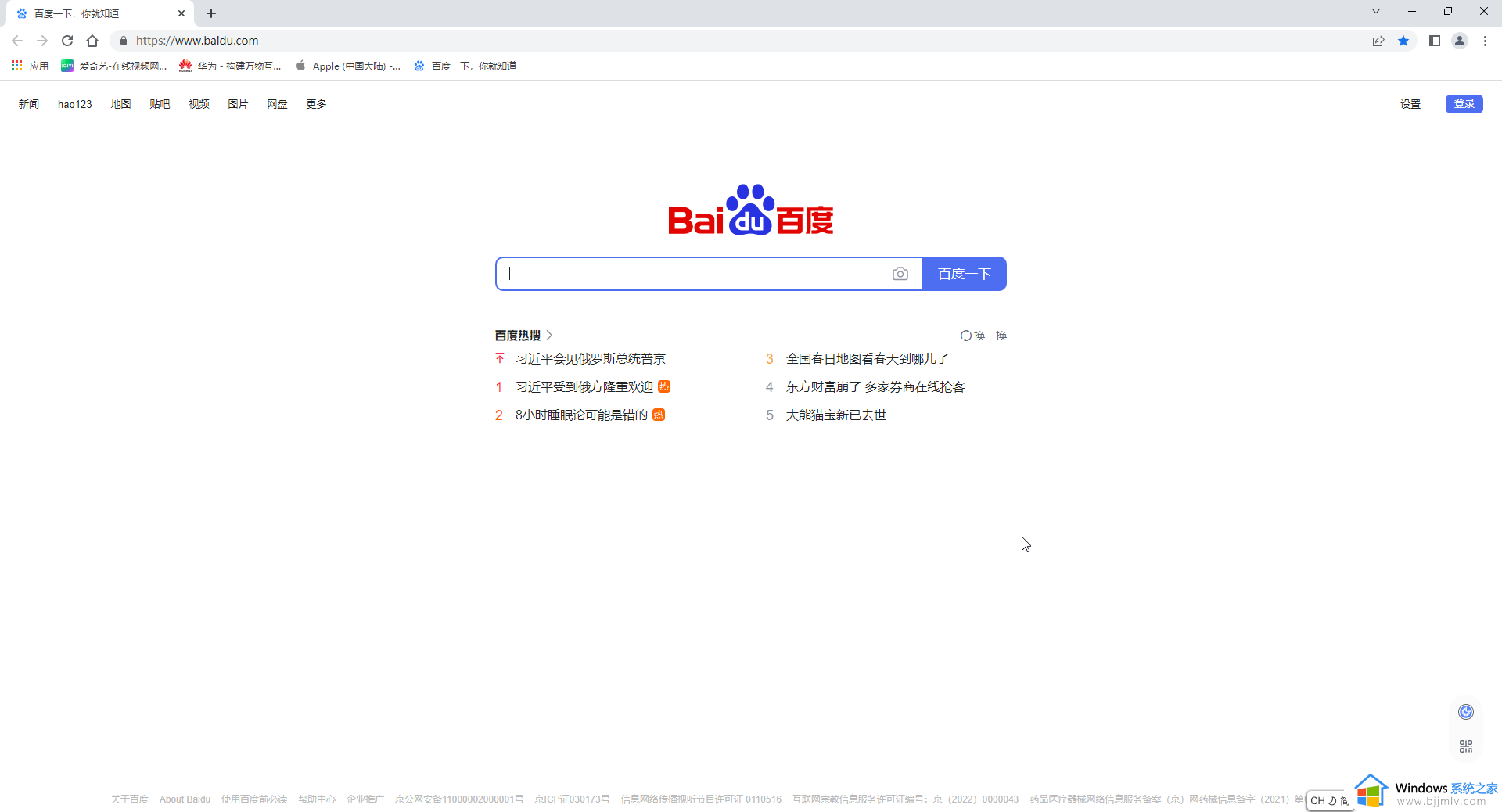Open the 设置 settings menu

coord(1410,104)
